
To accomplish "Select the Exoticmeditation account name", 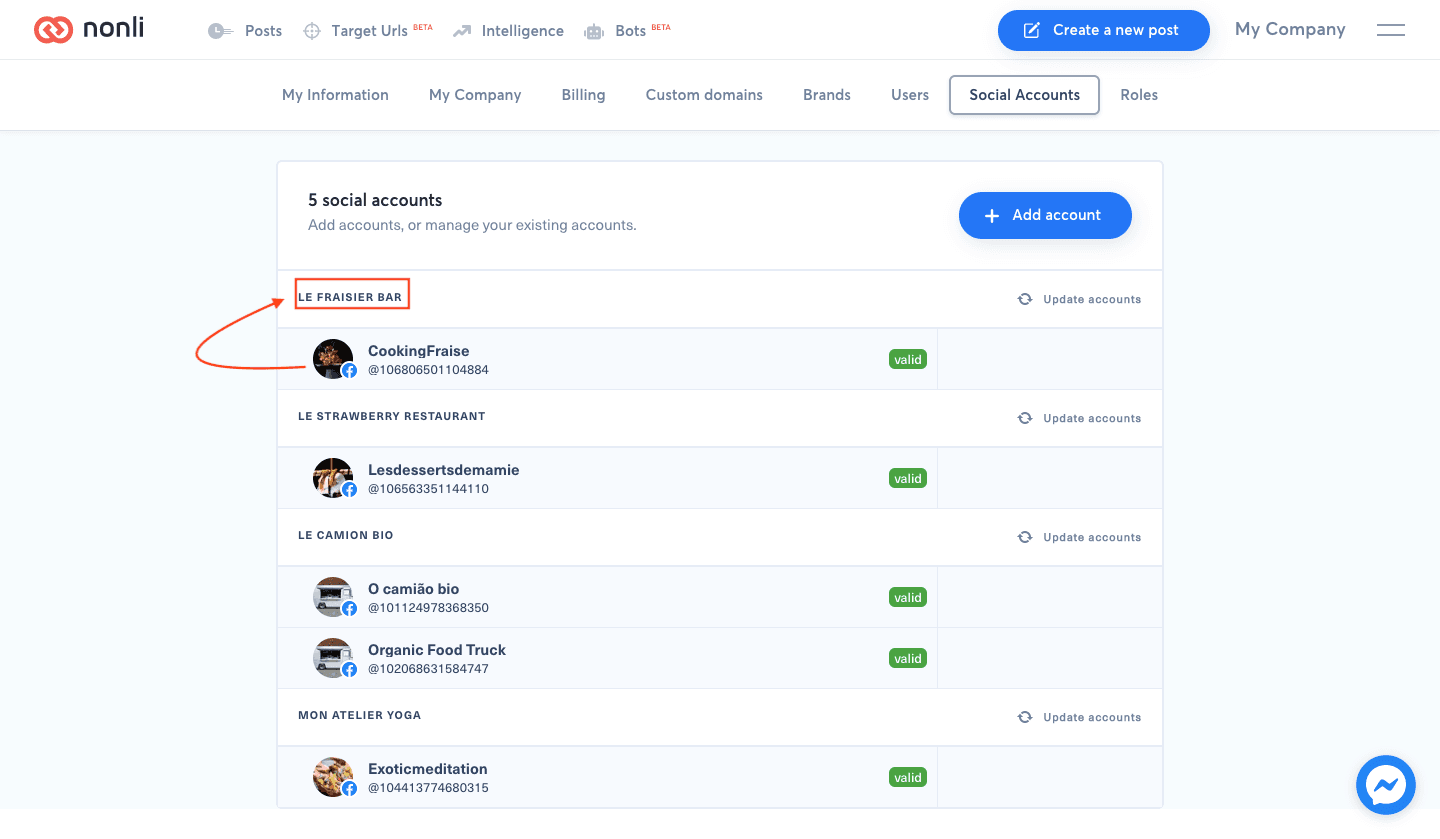I will click(x=427, y=769).
